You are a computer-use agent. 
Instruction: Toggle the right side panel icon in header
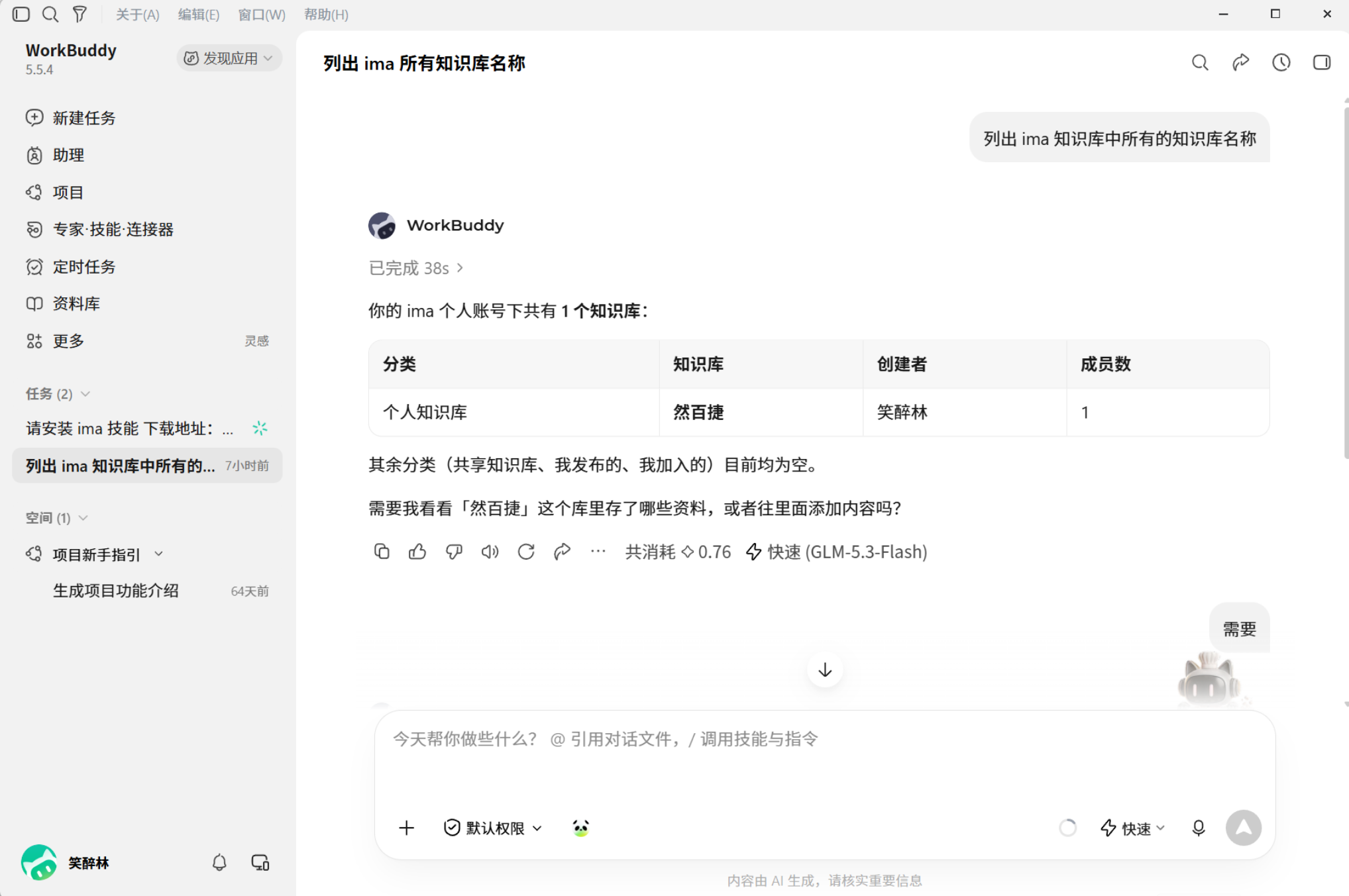pos(1321,62)
